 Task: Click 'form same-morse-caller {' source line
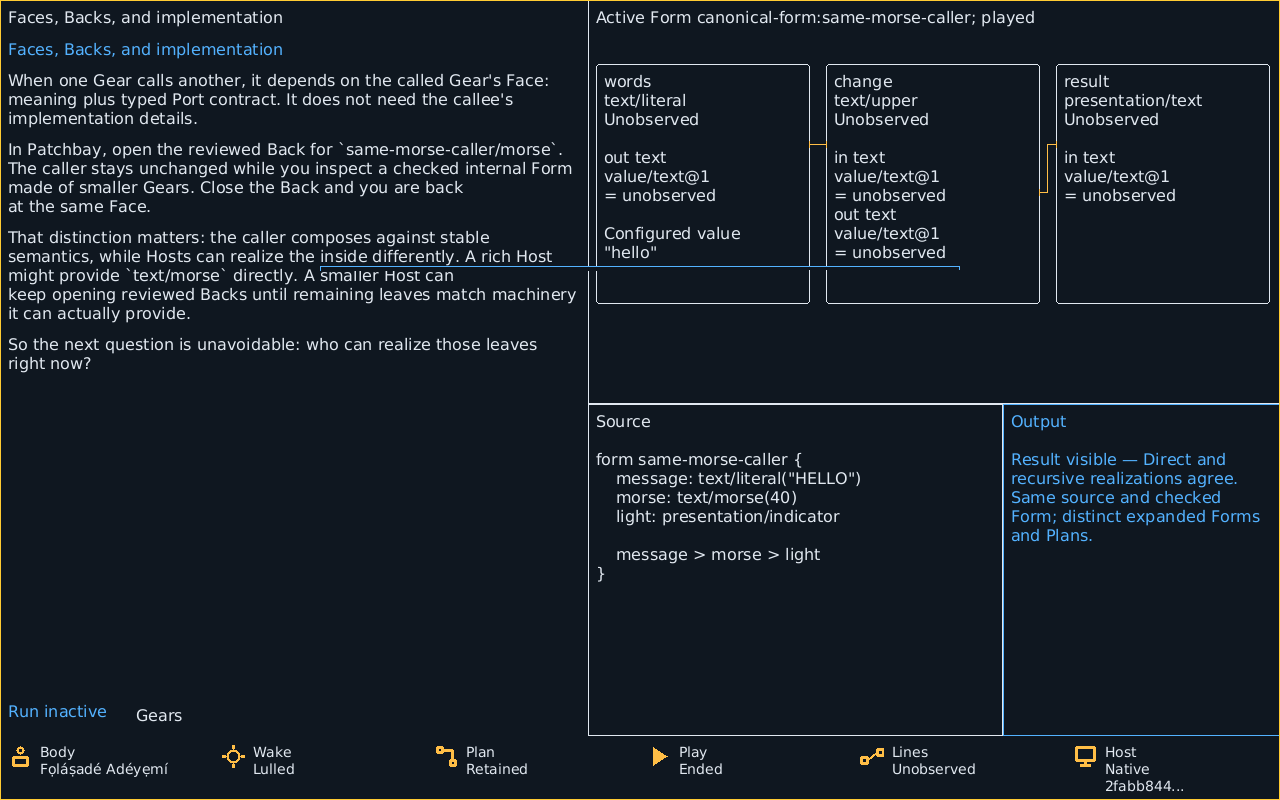pos(699,460)
